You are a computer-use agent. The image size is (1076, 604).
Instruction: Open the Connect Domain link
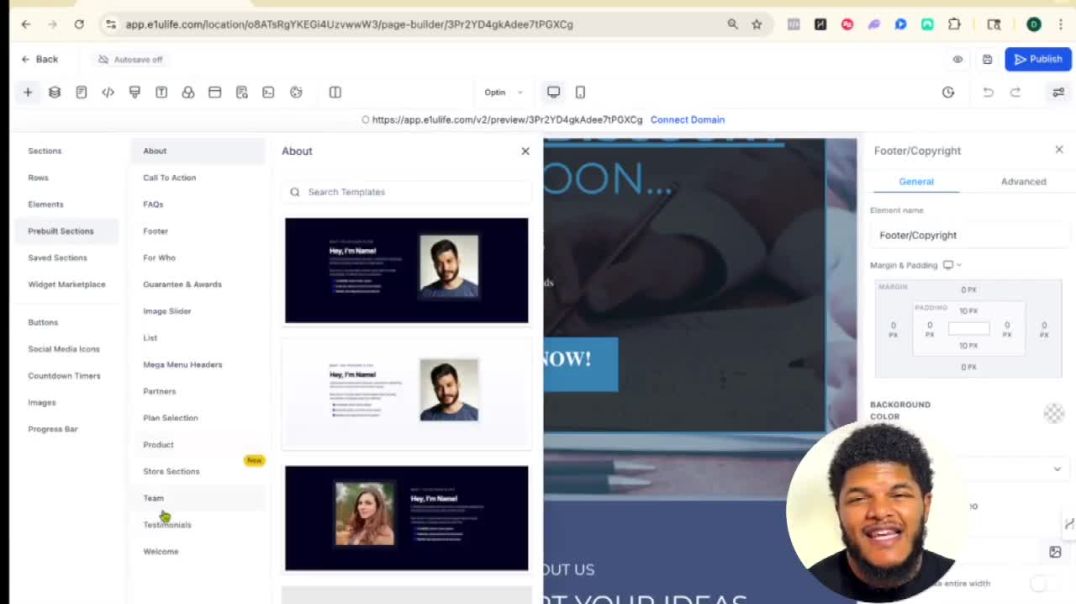click(687, 119)
